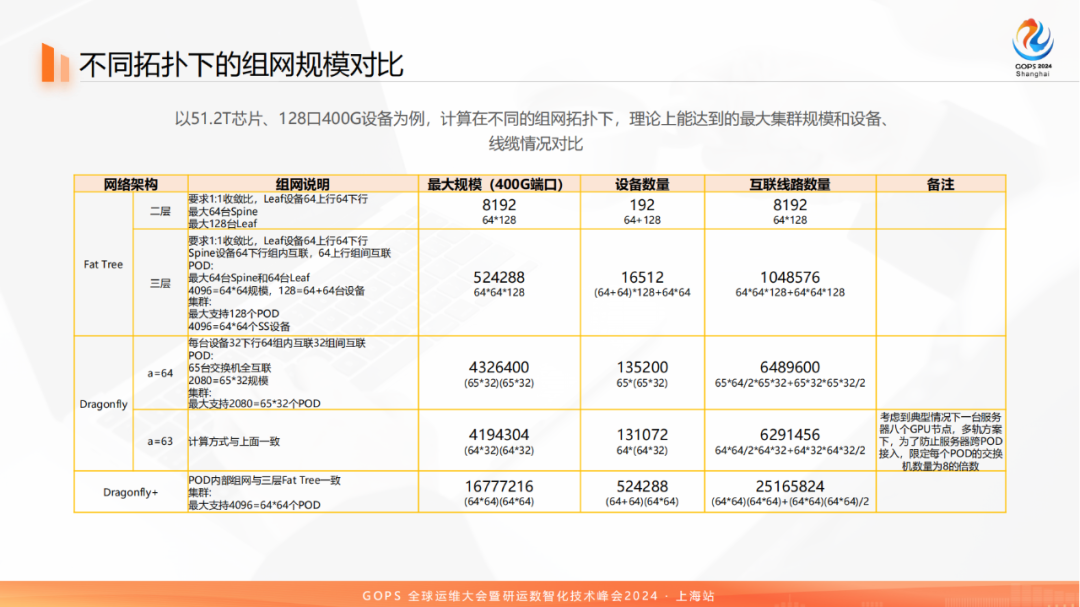
Task: Switch to the 设备数量 column header
Action: click(643, 183)
